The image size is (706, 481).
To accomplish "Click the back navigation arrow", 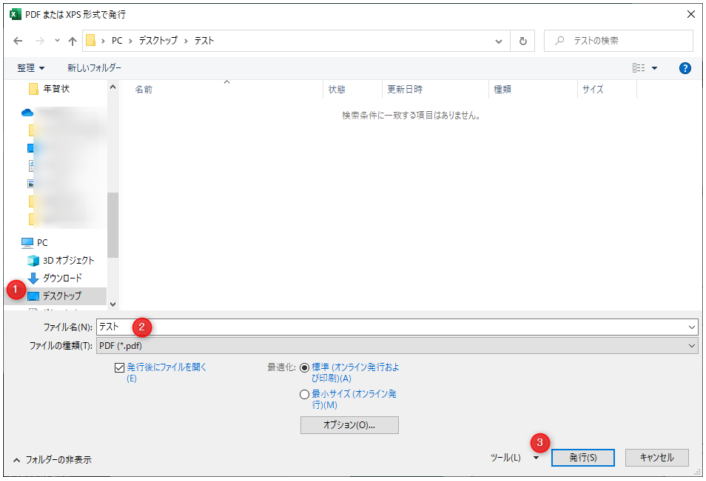I will (x=18, y=42).
